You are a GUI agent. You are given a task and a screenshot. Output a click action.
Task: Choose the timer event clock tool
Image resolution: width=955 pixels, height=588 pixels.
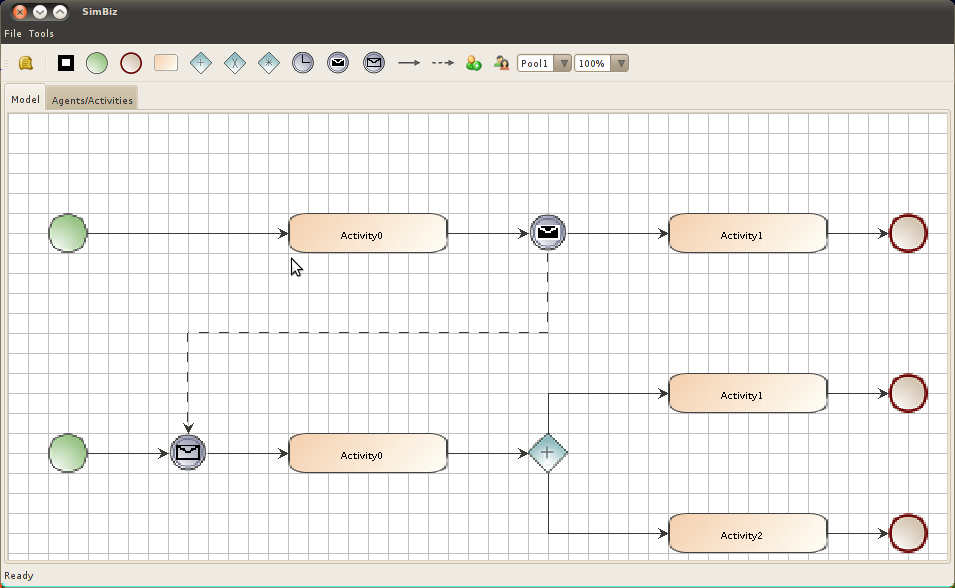(x=303, y=63)
